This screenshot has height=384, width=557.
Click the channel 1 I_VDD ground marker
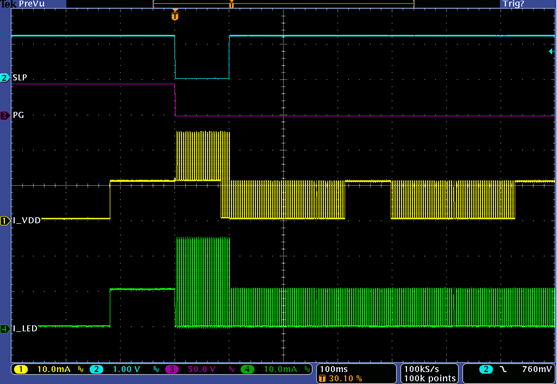point(5,221)
